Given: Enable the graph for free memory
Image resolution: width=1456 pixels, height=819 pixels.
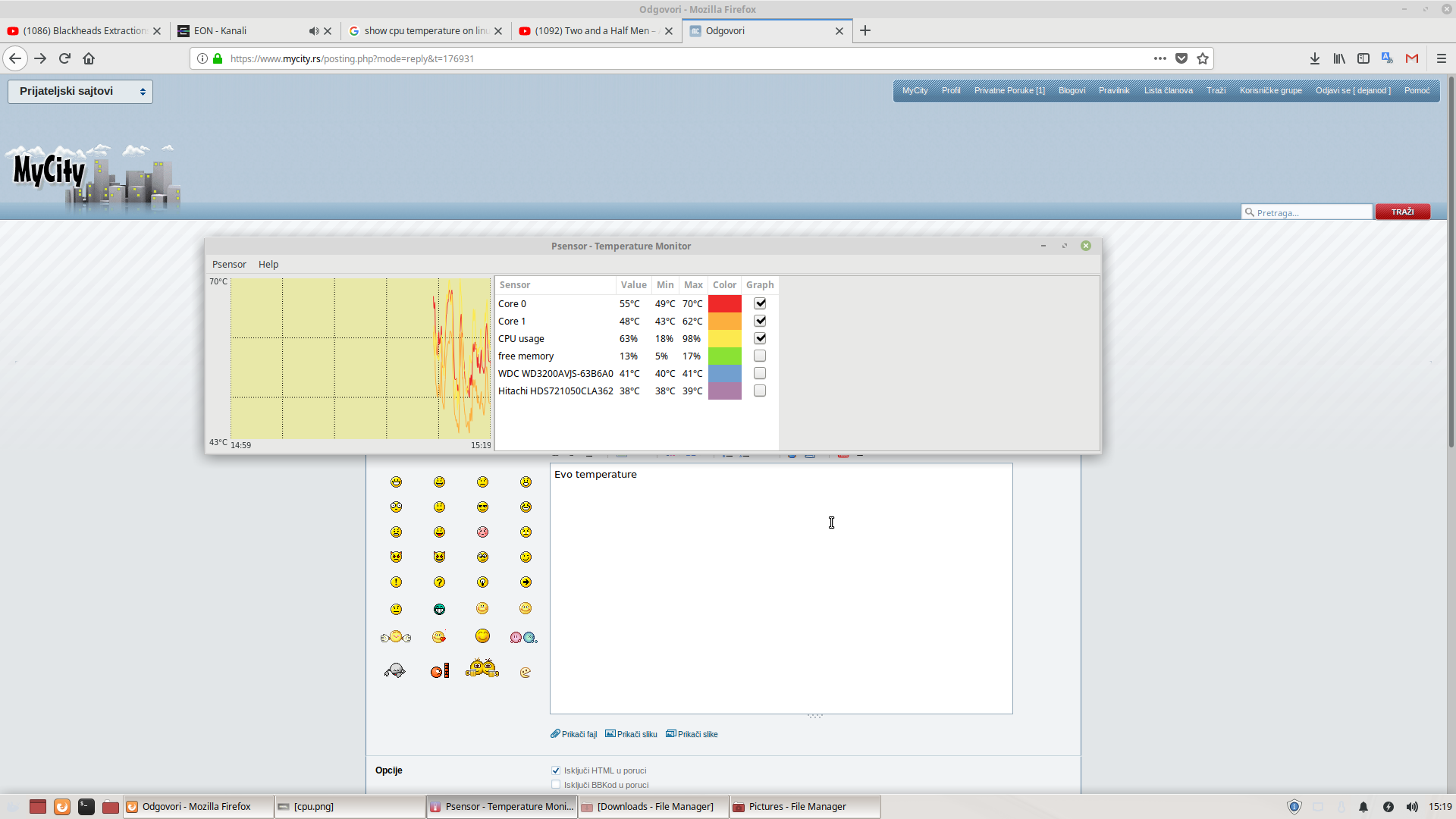Looking at the screenshot, I should (760, 356).
